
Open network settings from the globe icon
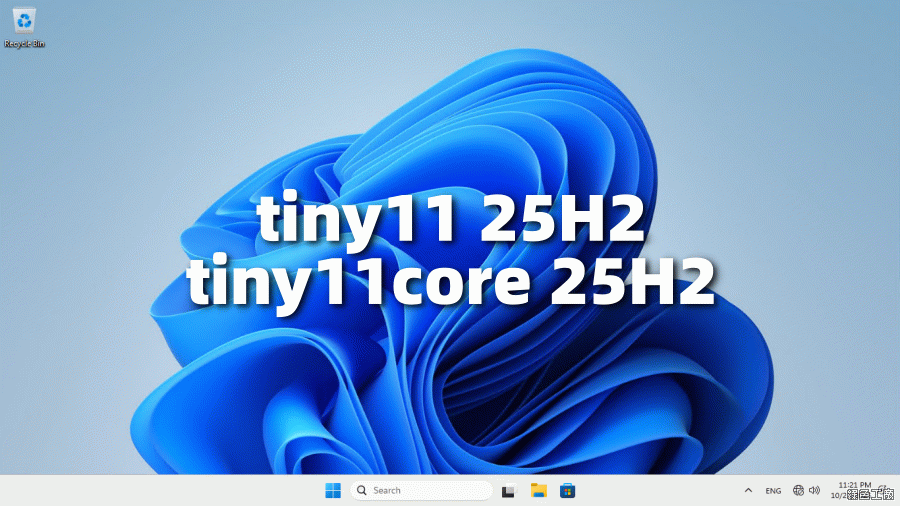[798, 490]
